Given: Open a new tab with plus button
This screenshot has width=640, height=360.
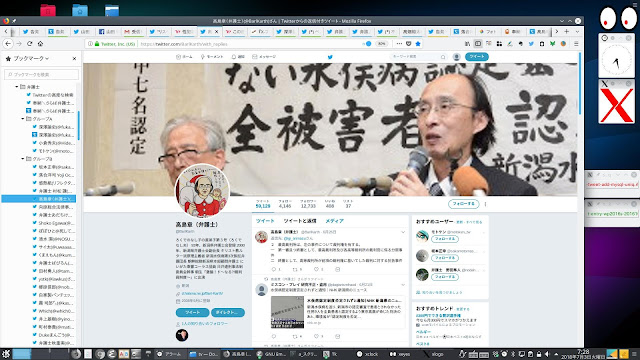Looking at the screenshot, I should 567,31.
